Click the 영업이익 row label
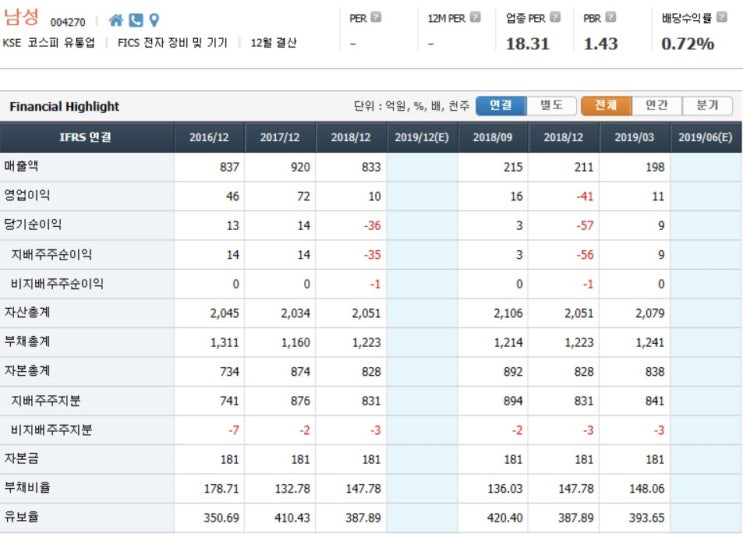 pyautogui.click(x=27, y=195)
